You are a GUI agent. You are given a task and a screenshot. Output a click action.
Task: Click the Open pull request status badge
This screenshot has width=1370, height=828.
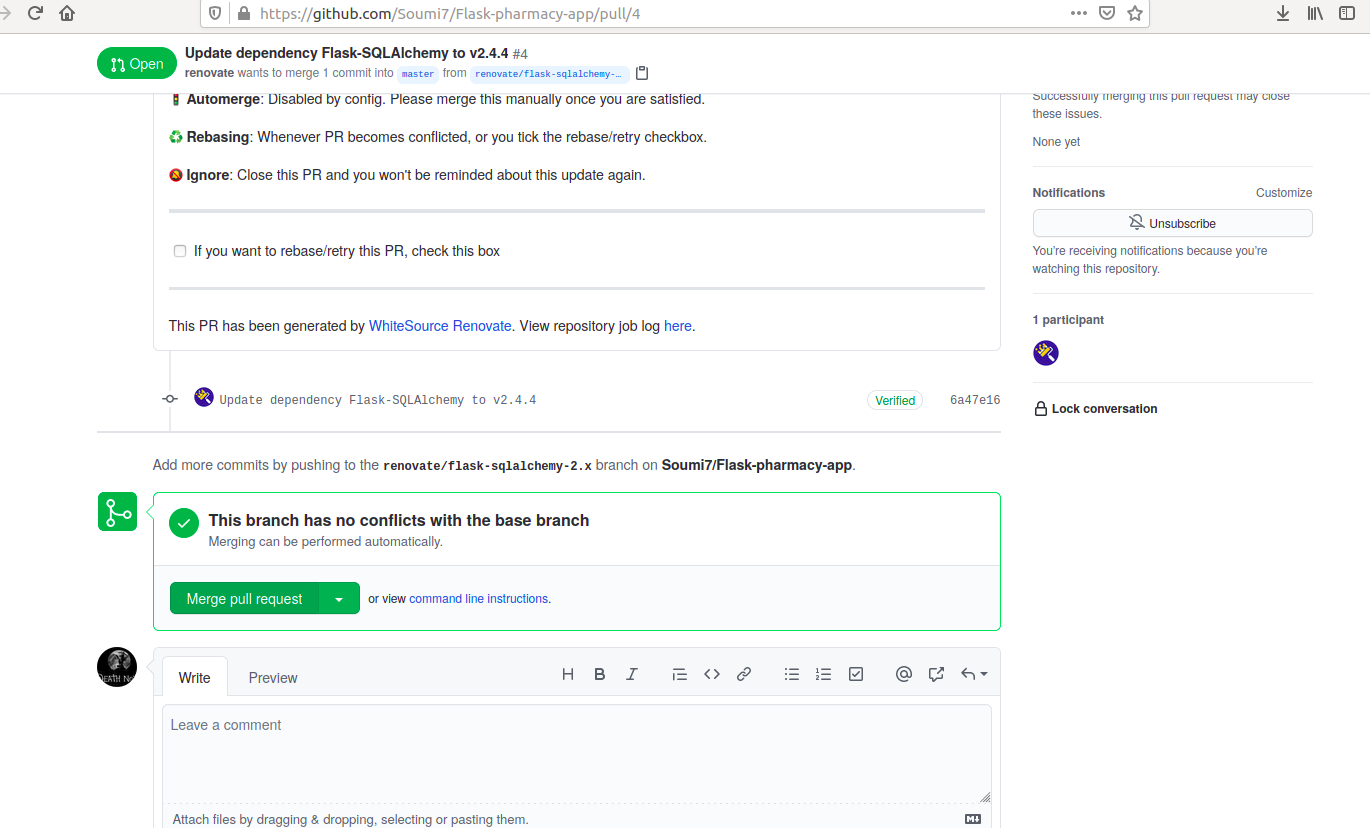(137, 64)
